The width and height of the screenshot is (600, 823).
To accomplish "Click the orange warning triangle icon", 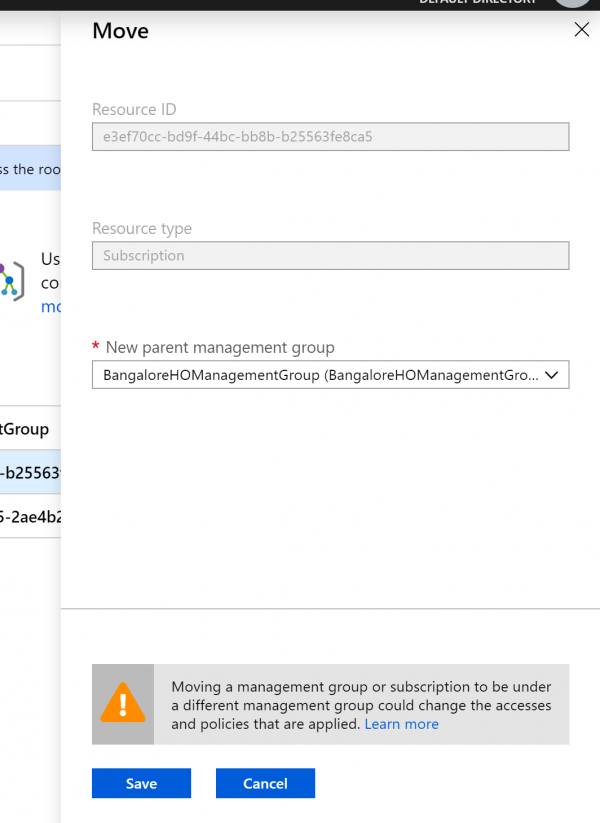I will (123, 704).
